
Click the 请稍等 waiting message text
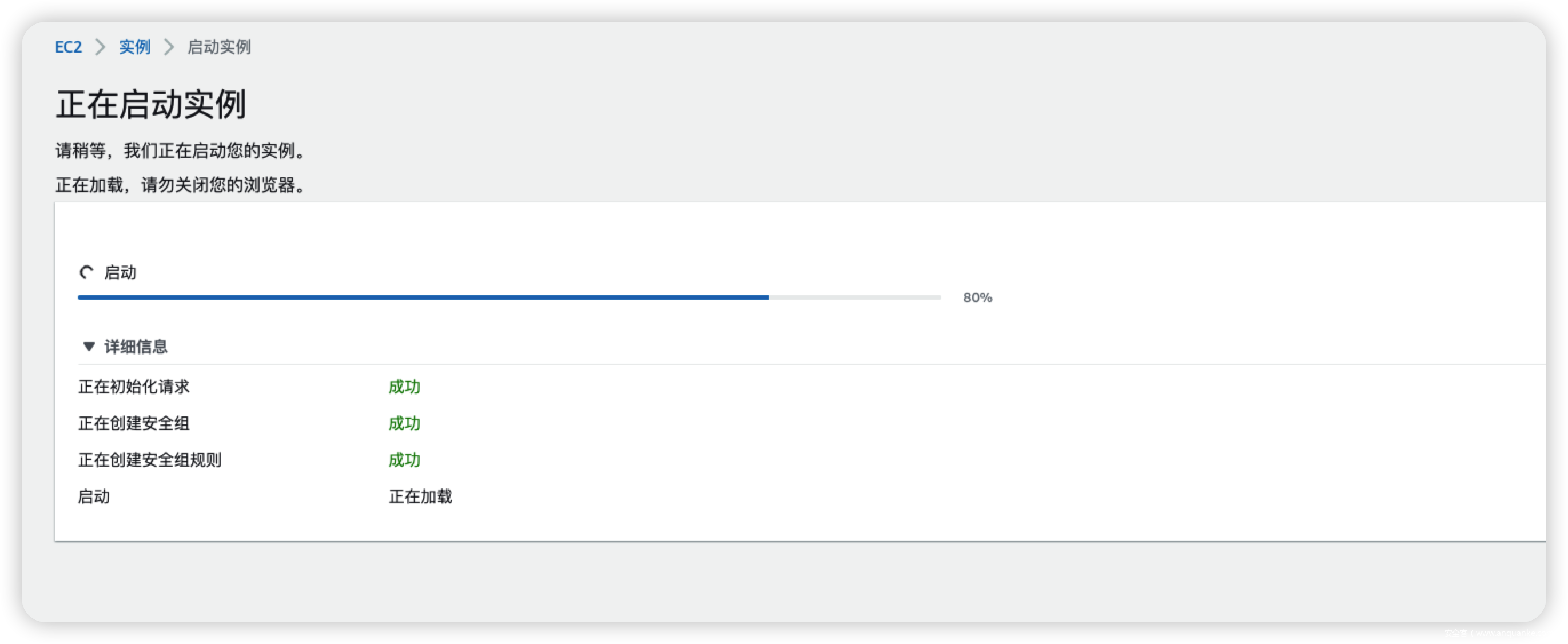(x=180, y=150)
